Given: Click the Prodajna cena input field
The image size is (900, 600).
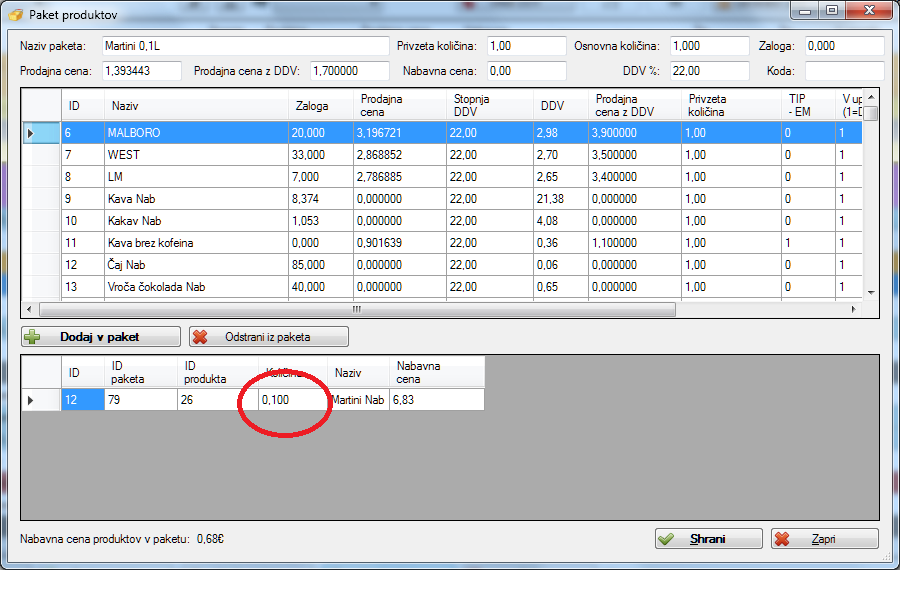Looking at the screenshot, I should point(140,71).
